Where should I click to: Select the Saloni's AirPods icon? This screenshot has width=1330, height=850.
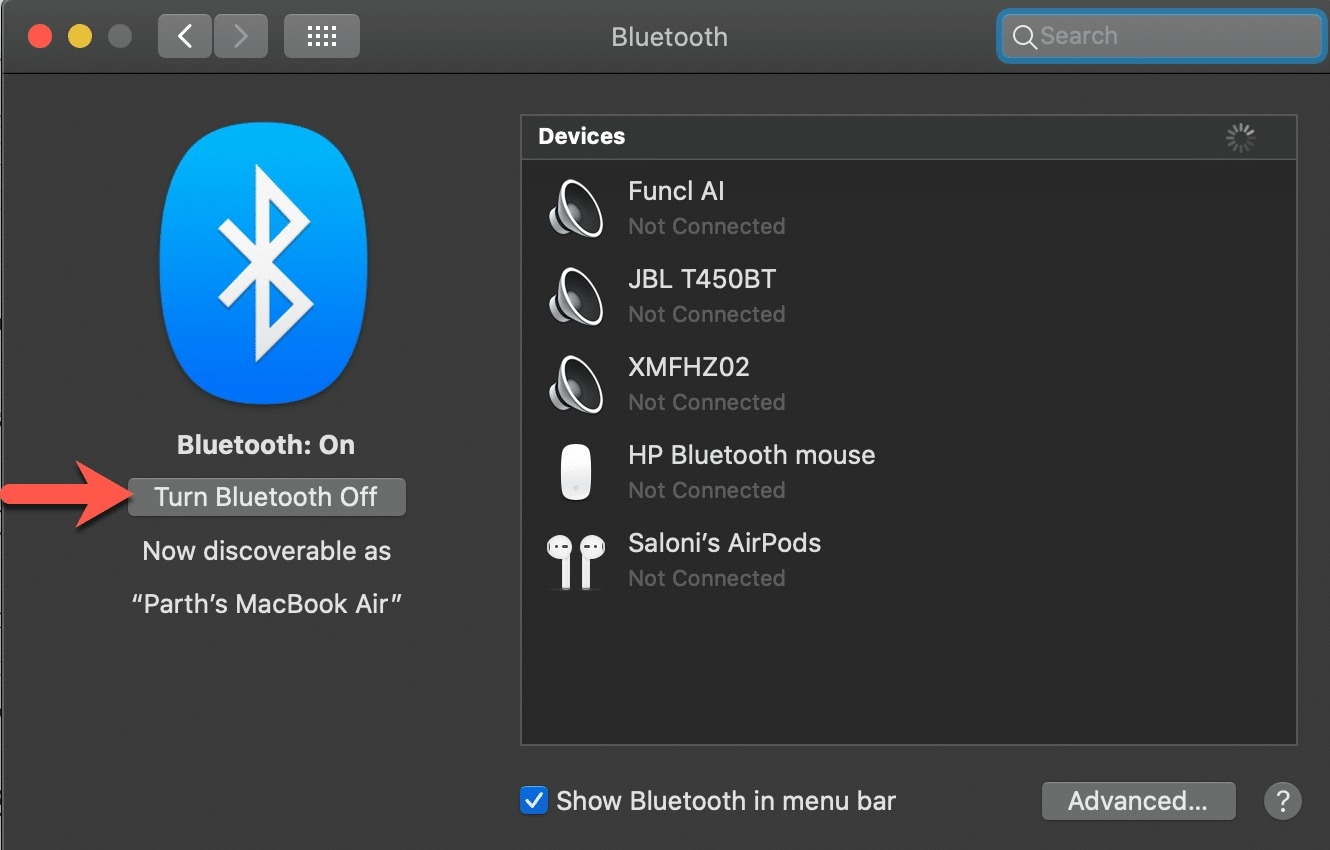click(575, 559)
